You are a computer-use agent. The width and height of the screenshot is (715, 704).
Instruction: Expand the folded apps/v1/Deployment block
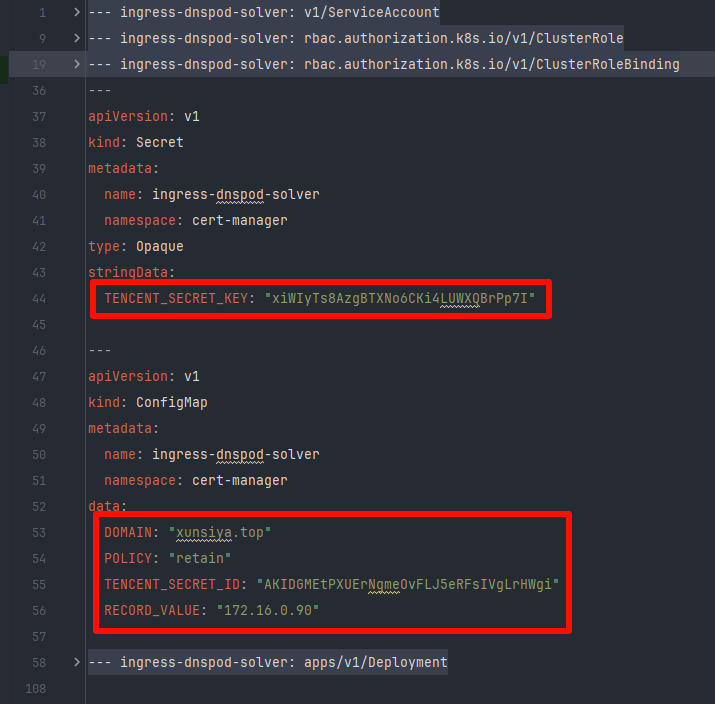point(77,662)
